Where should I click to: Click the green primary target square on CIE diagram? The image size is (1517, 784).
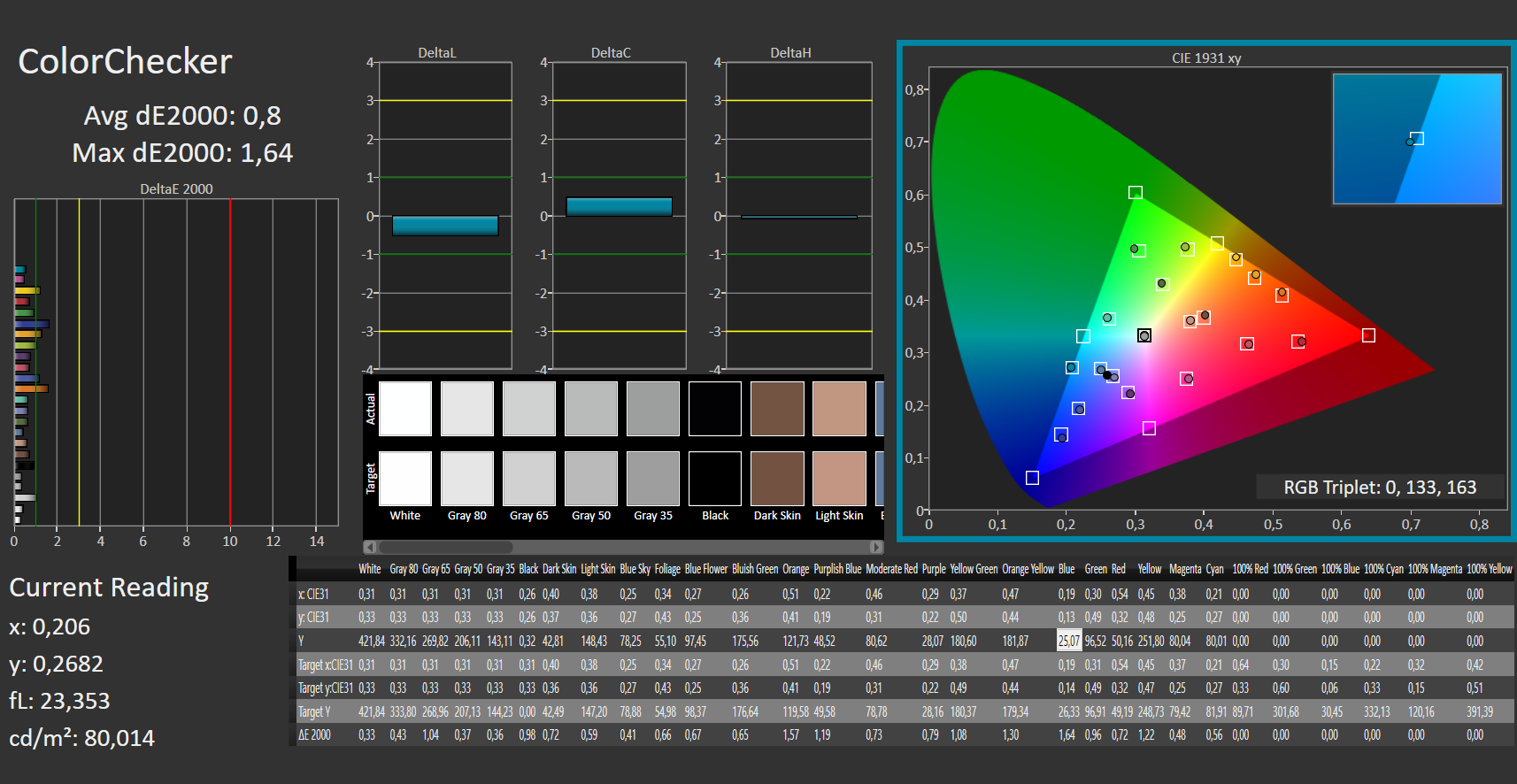tap(1136, 193)
